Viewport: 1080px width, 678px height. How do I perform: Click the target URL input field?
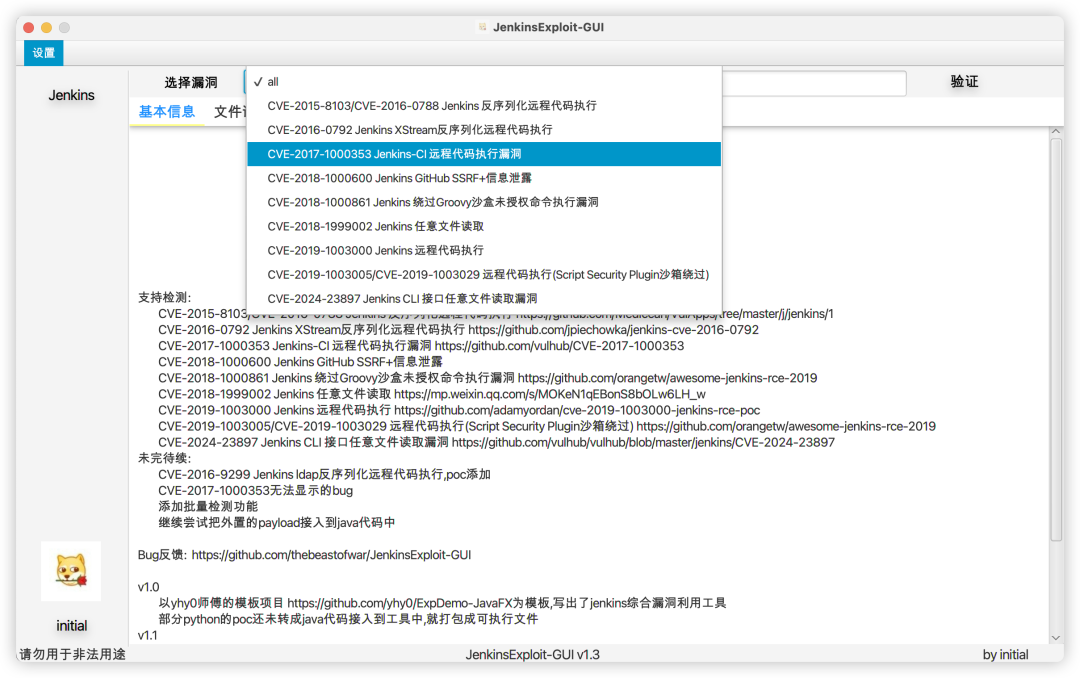click(813, 83)
